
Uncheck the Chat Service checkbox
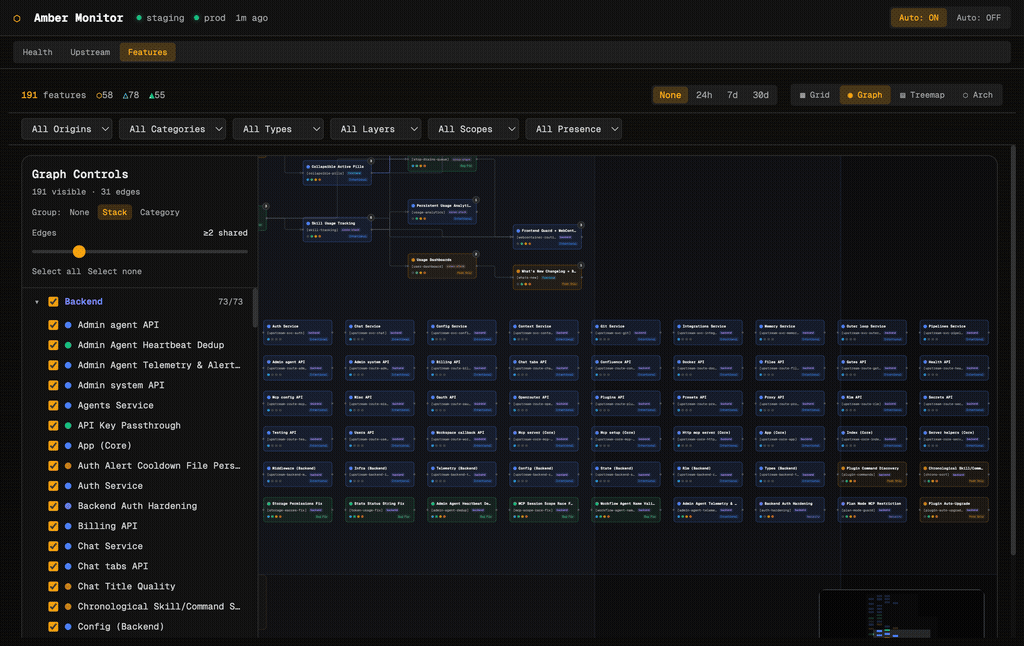tap(54, 546)
